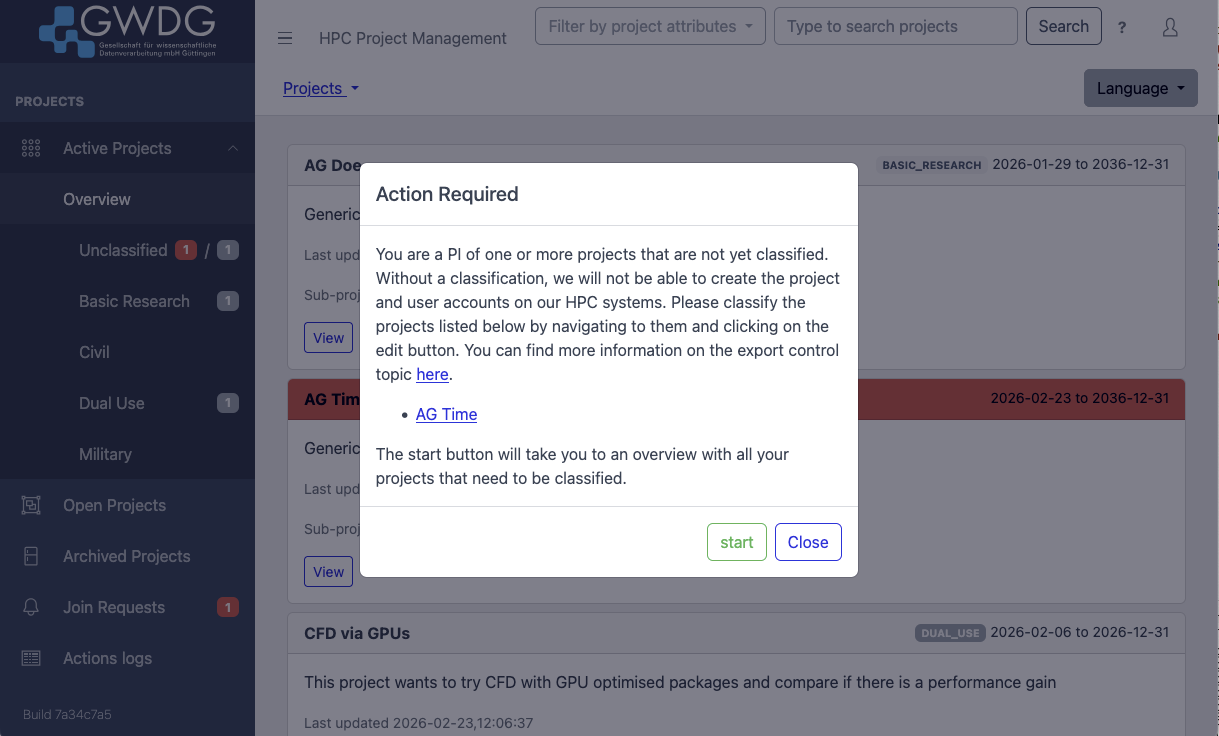Click the export control 'here' link
This screenshot has width=1219, height=736.
[432, 374]
